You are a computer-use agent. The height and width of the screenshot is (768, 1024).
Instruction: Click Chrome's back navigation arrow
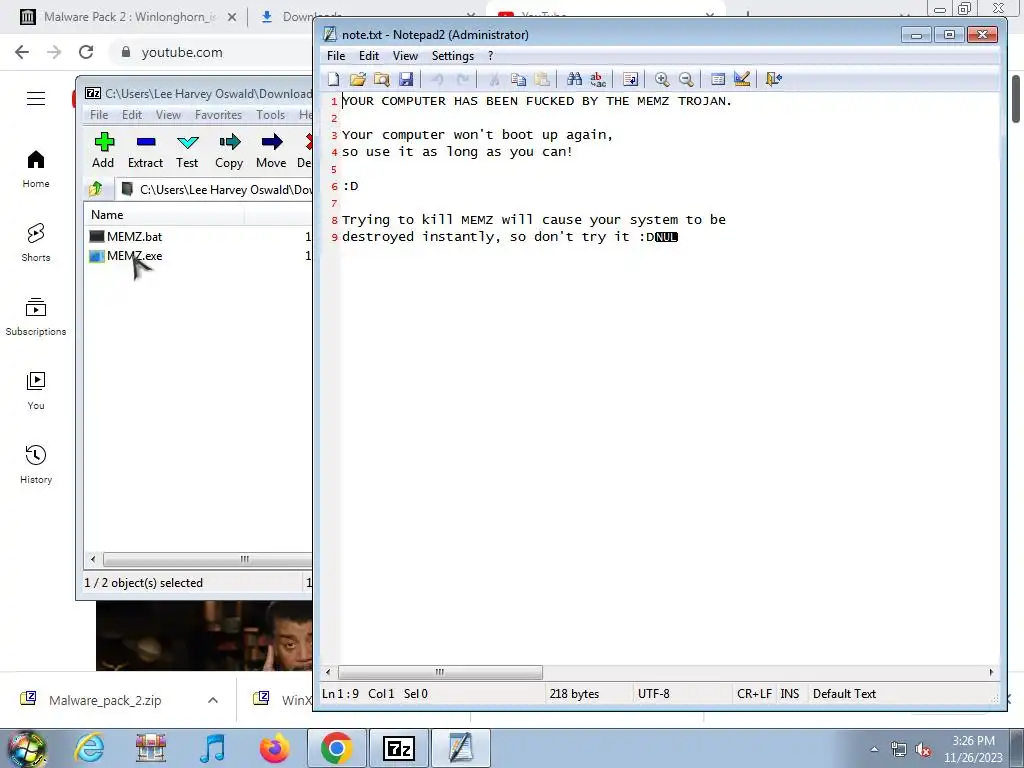pyautogui.click(x=22, y=52)
